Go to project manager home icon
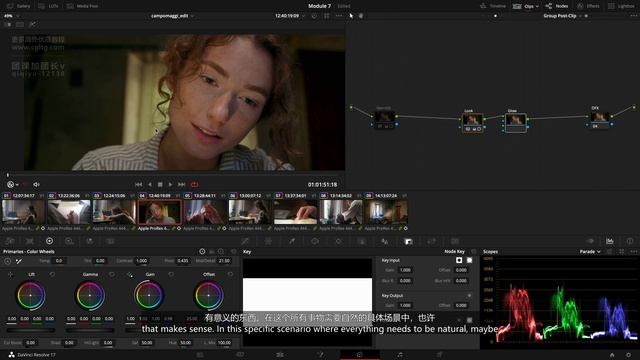Screen dimensions: 640x360 click(x=612, y=355)
